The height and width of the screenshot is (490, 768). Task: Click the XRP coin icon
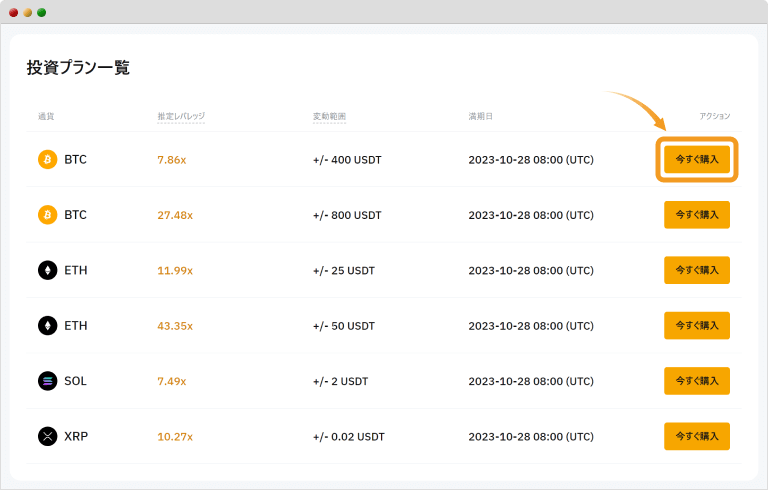(48, 436)
